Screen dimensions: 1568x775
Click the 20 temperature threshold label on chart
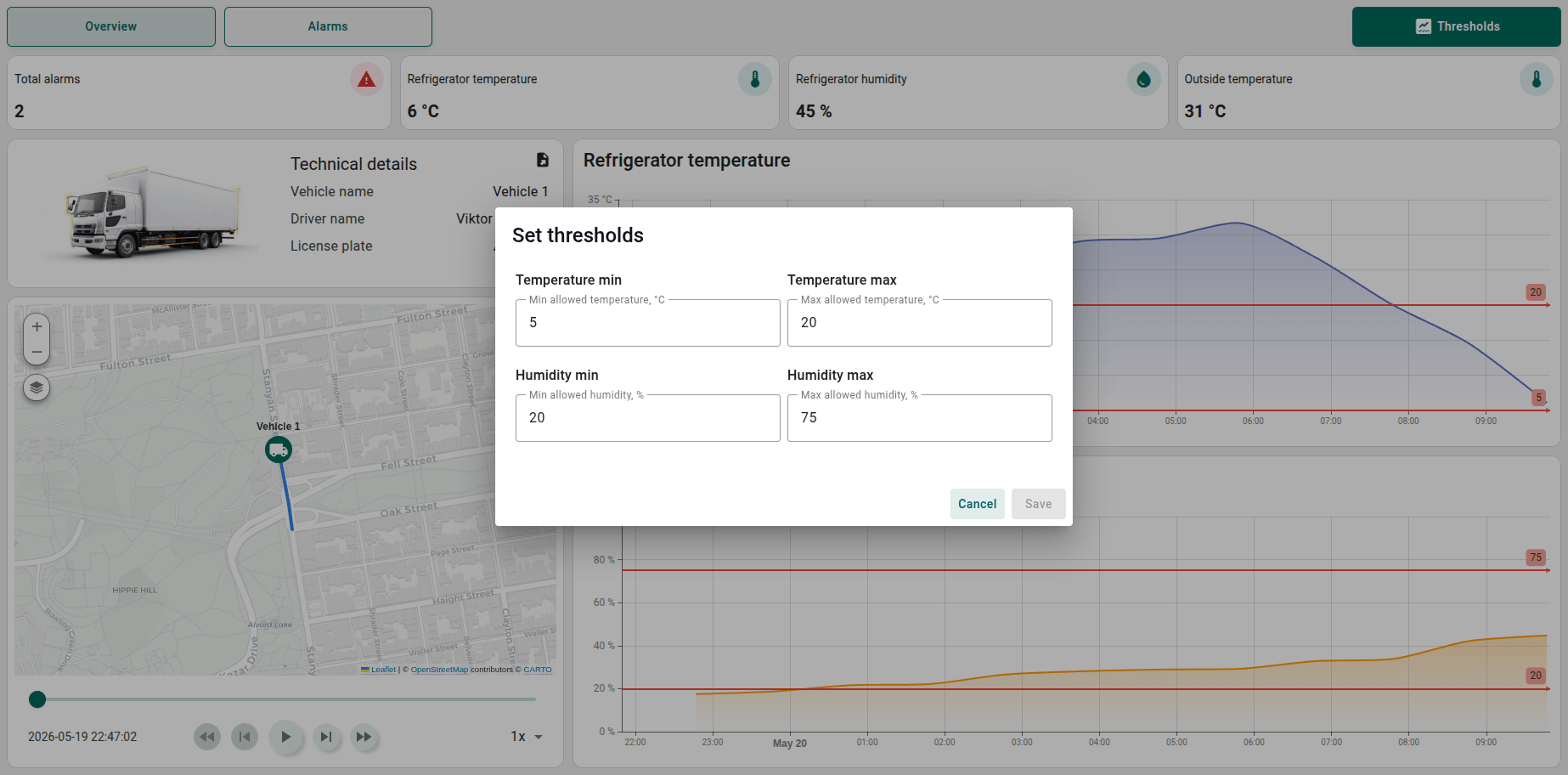click(x=1536, y=292)
